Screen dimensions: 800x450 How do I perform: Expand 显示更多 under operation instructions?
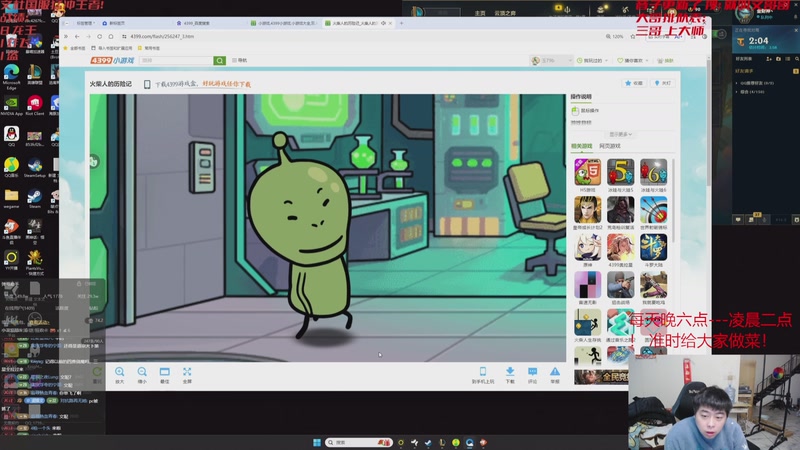coord(620,134)
